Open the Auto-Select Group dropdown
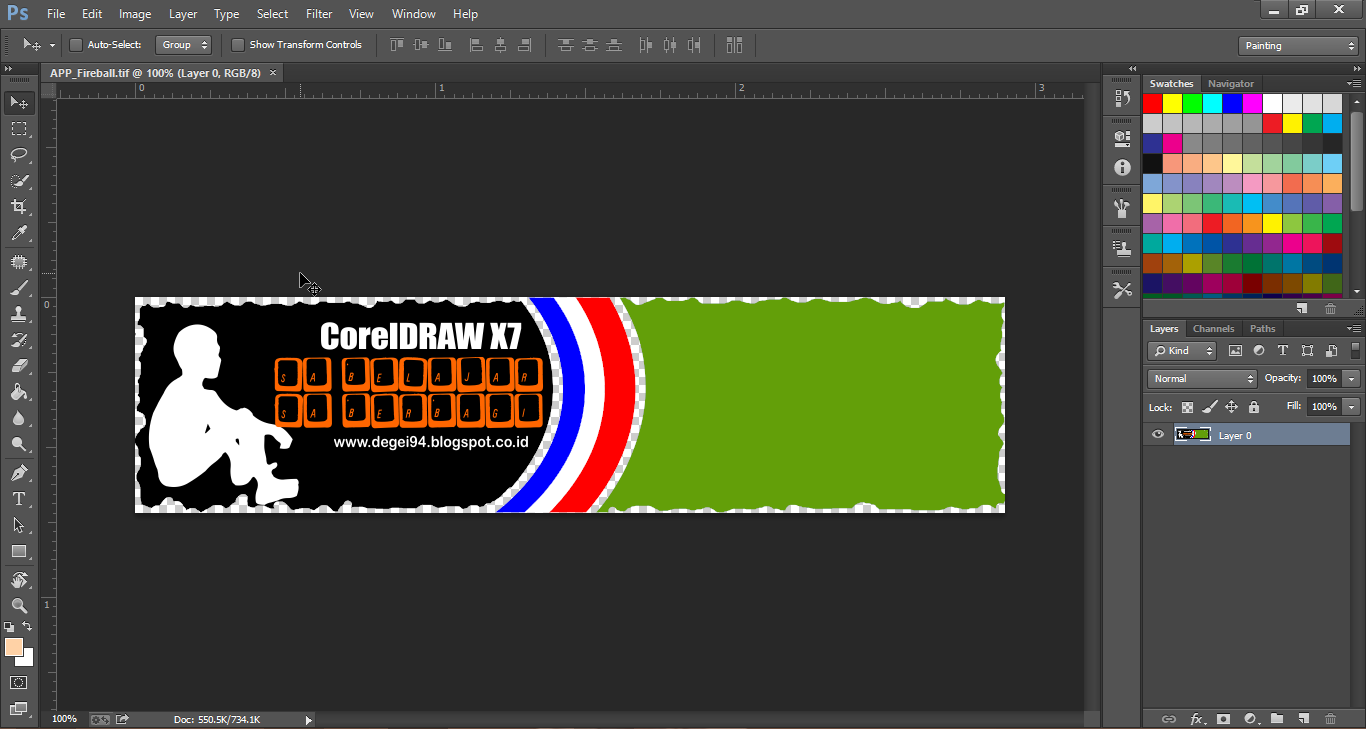The image size is (1366, 729). [x=184, y=45]
